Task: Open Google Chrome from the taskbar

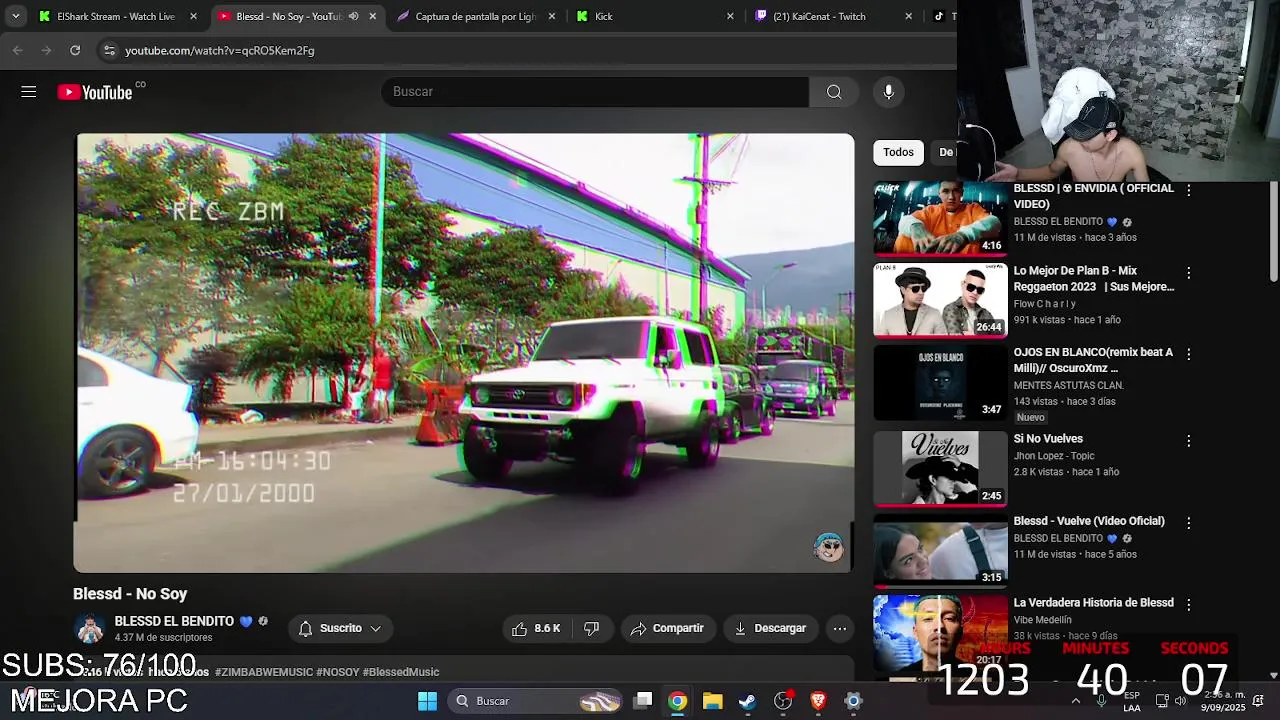Action: point(678,701)
